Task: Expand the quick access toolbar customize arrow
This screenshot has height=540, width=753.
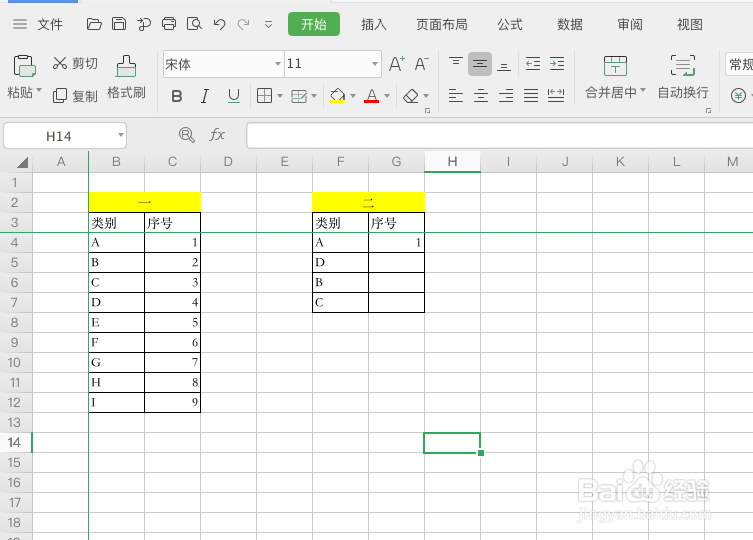Action: 268,25
